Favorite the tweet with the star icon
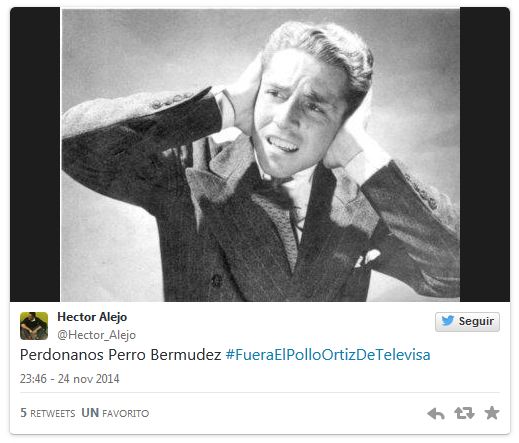519x443 pixels. click(492, 413)
